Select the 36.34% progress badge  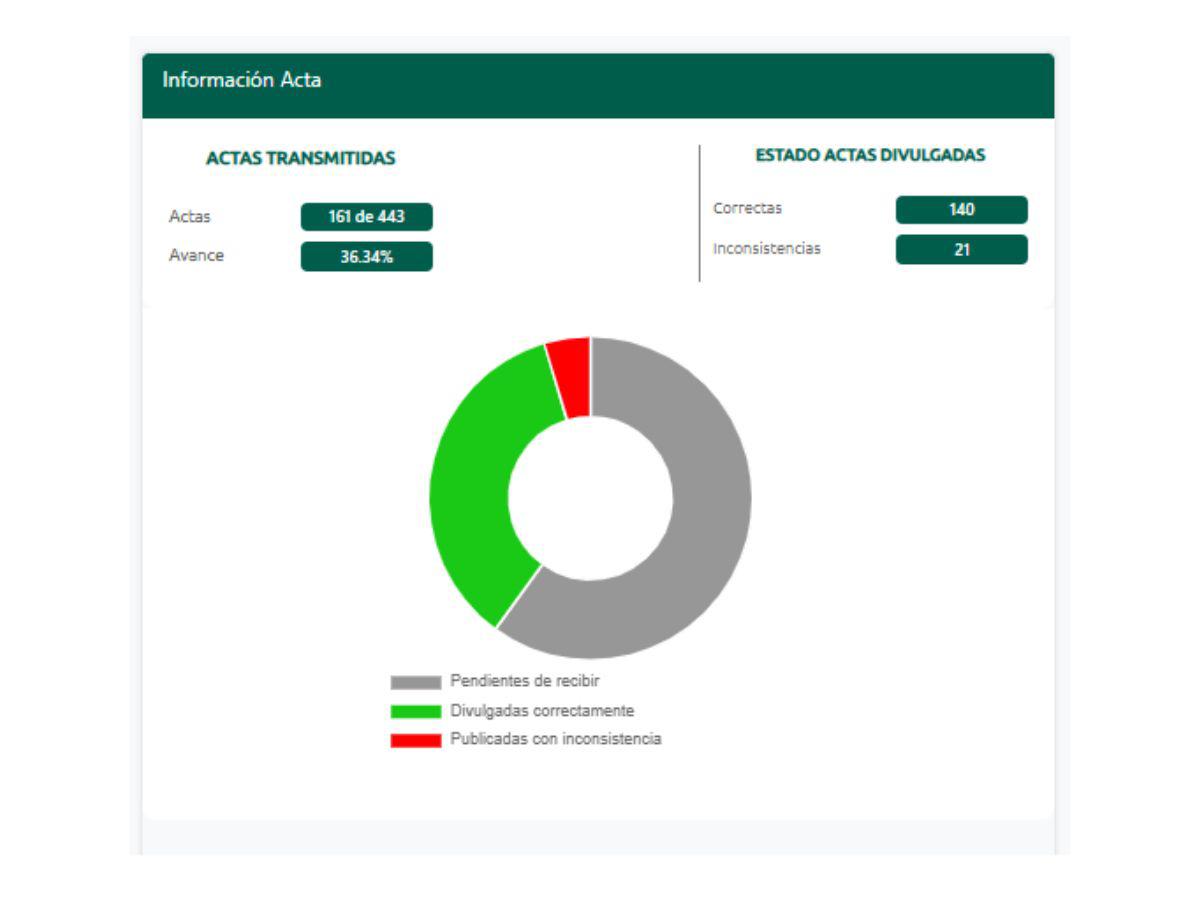click(x=366, y=257)
